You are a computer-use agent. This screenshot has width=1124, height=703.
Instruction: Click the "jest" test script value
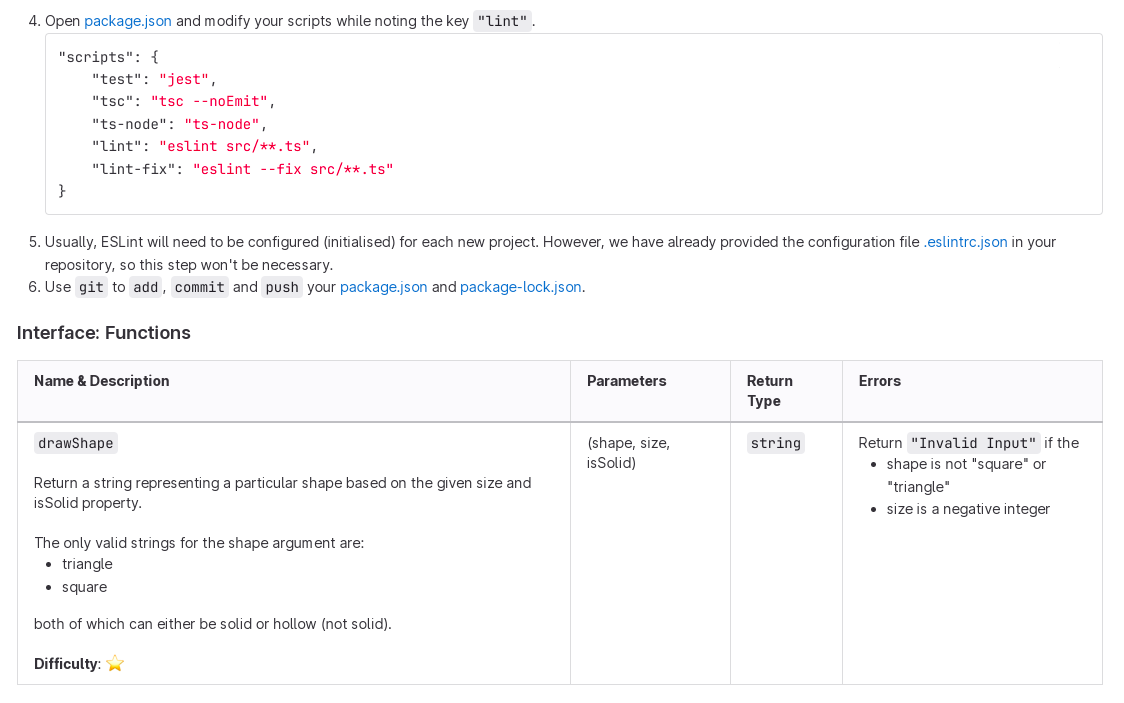pyautogui.click(x=183, y=79)
